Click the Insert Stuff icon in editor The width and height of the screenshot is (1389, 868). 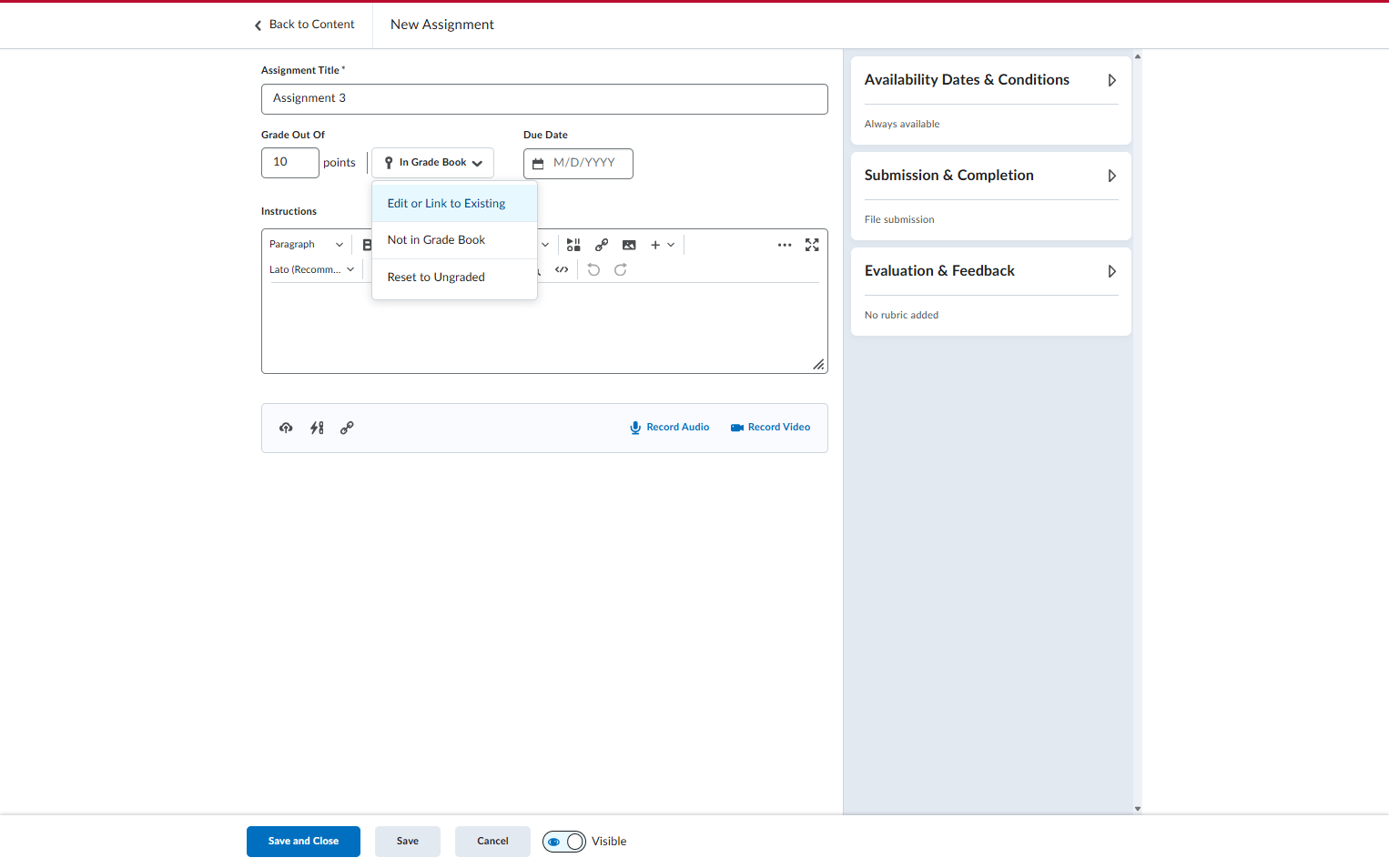point(573,245)
